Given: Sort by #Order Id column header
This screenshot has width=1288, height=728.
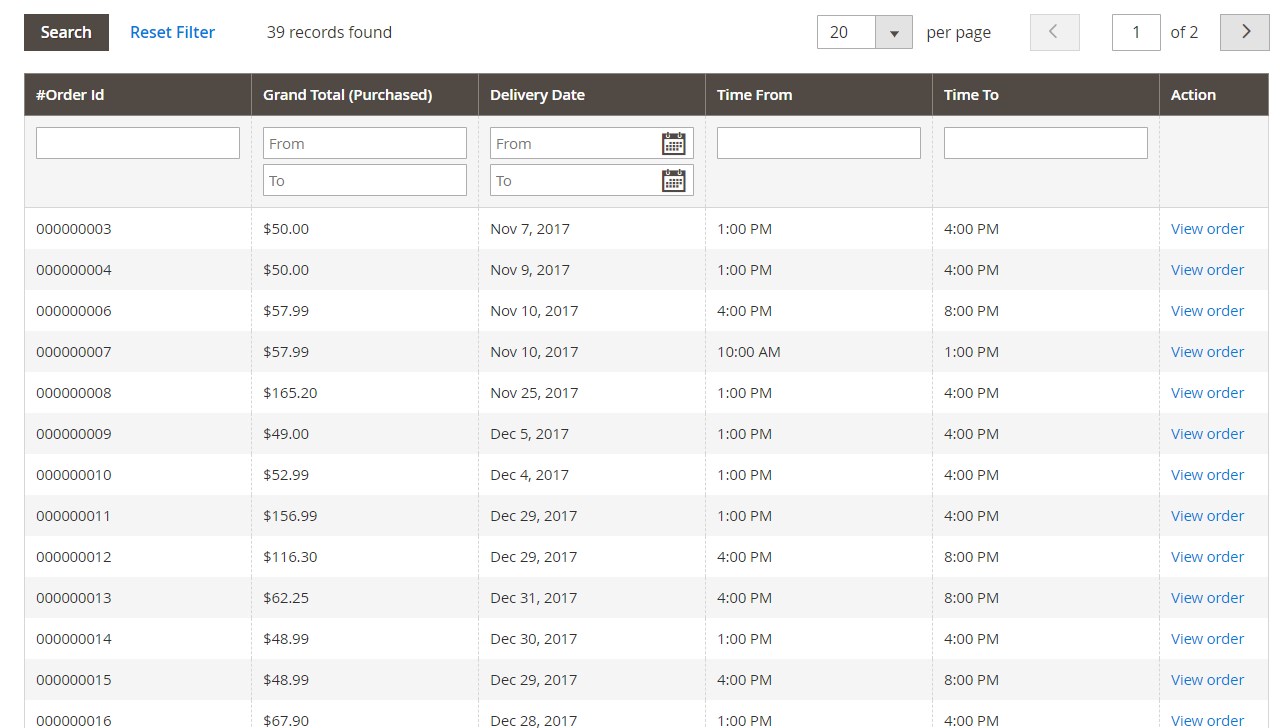Looking at the screenshot, I should coord(70,95).
